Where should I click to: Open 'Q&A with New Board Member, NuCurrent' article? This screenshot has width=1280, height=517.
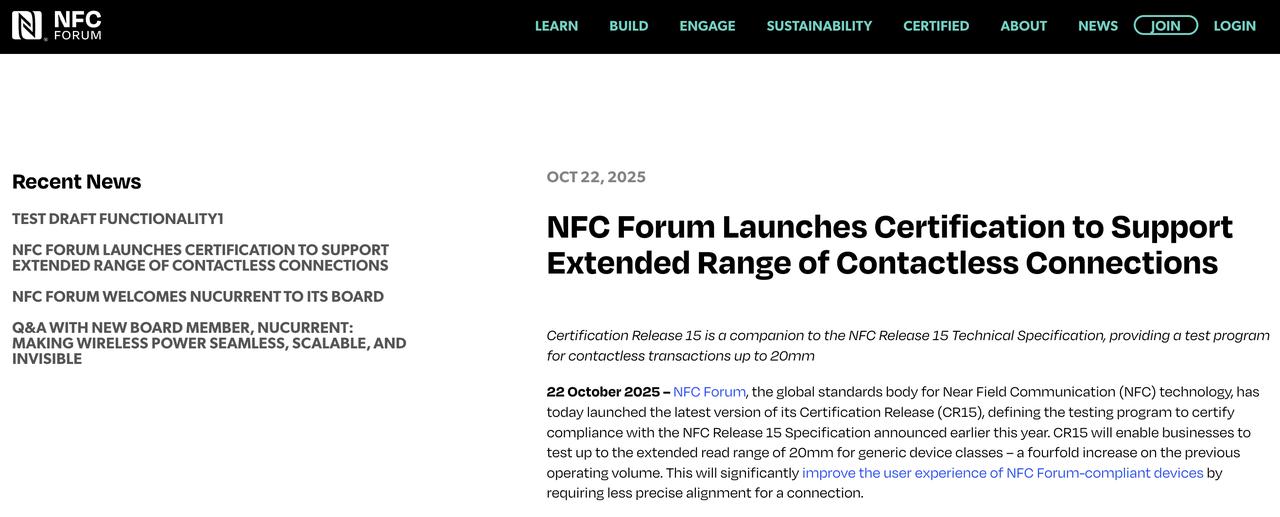tap(209, 343)
